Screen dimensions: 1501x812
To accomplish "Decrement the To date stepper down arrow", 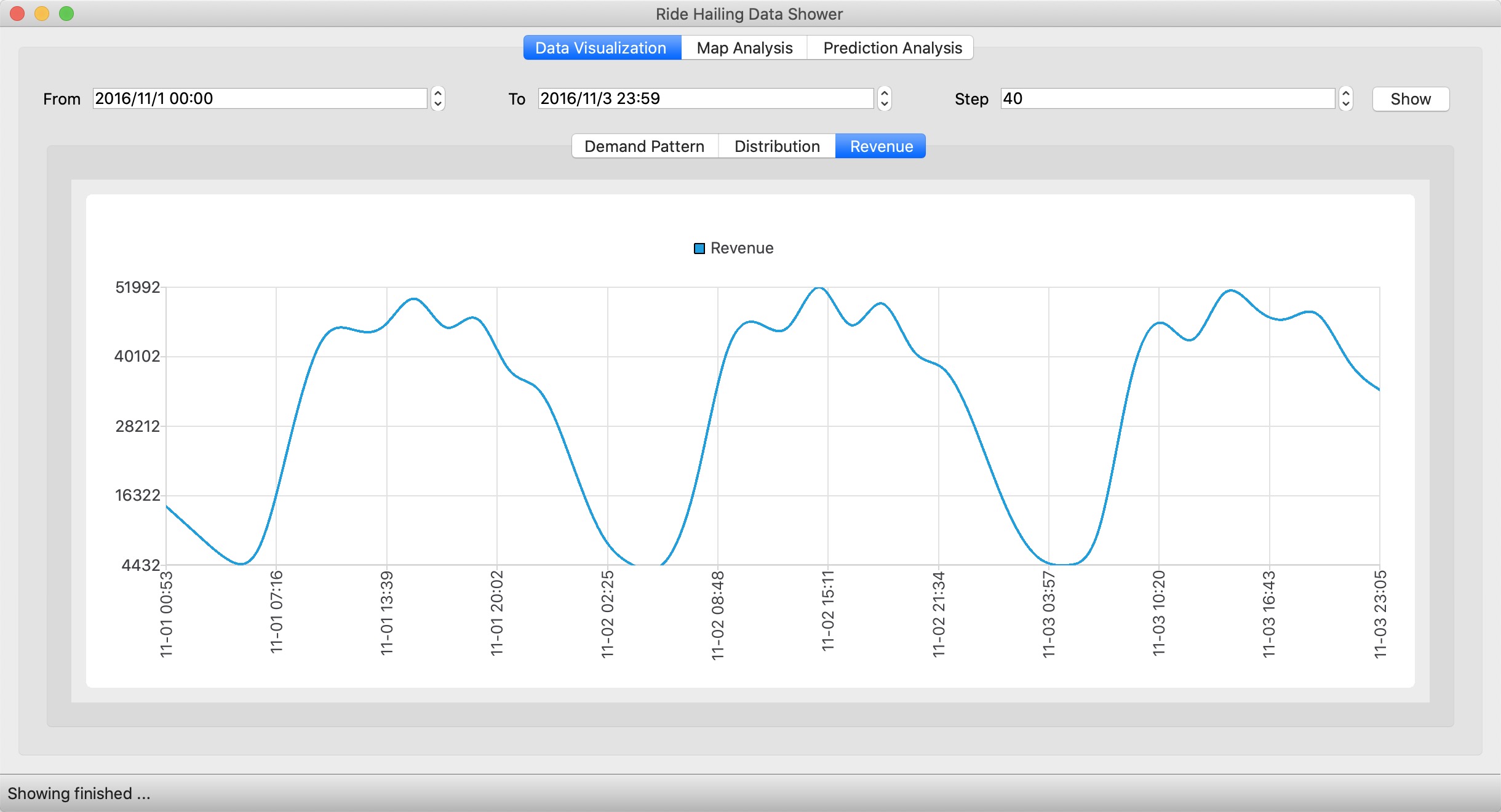I will click(x=884, y=104).
